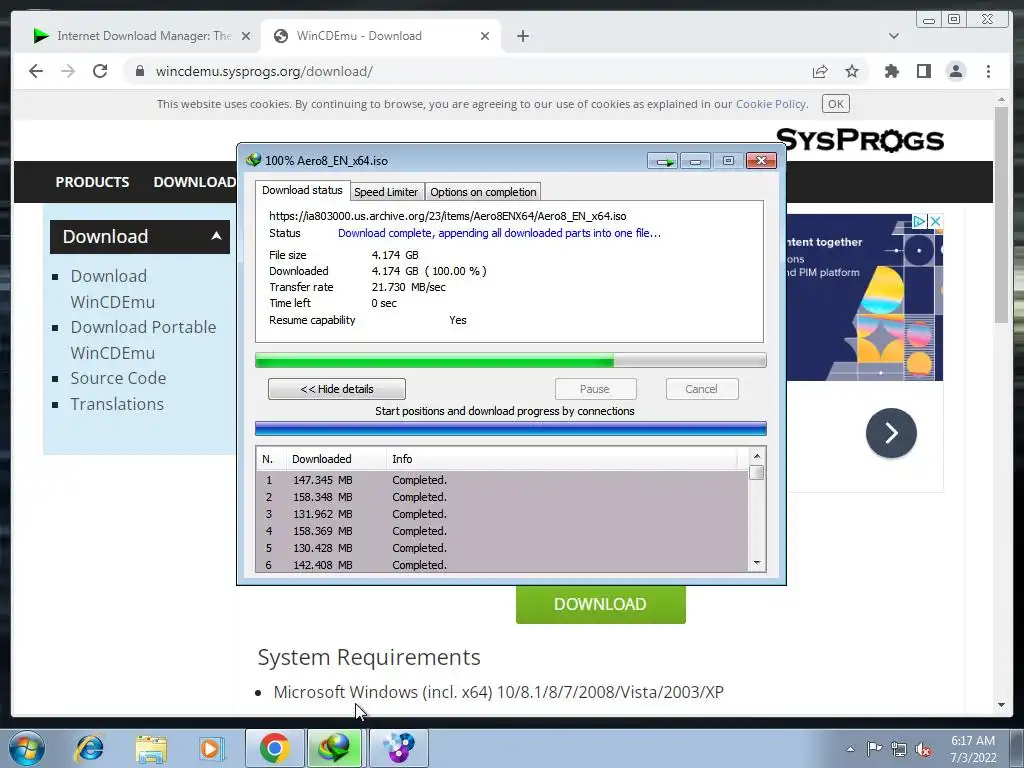
Task: Click ad next arrow circle button
Action: 891,432
